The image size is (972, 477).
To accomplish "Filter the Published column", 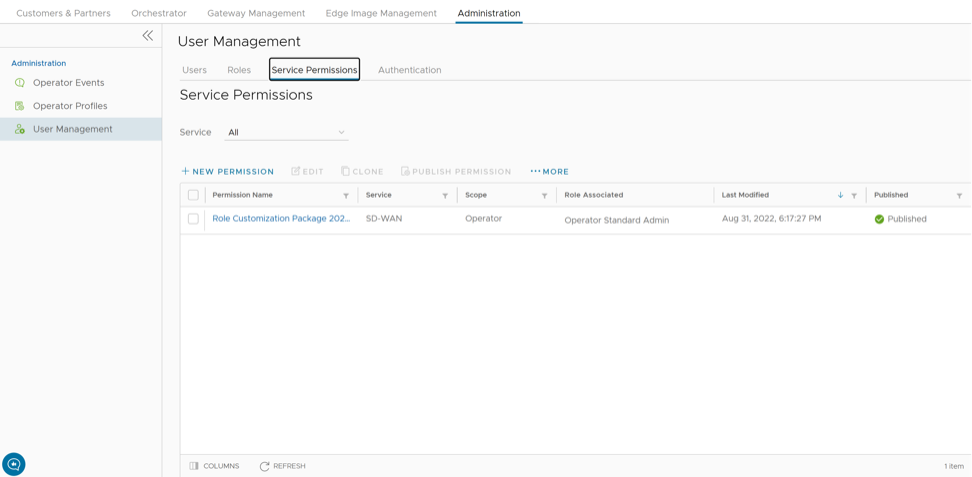I will 959,196.
